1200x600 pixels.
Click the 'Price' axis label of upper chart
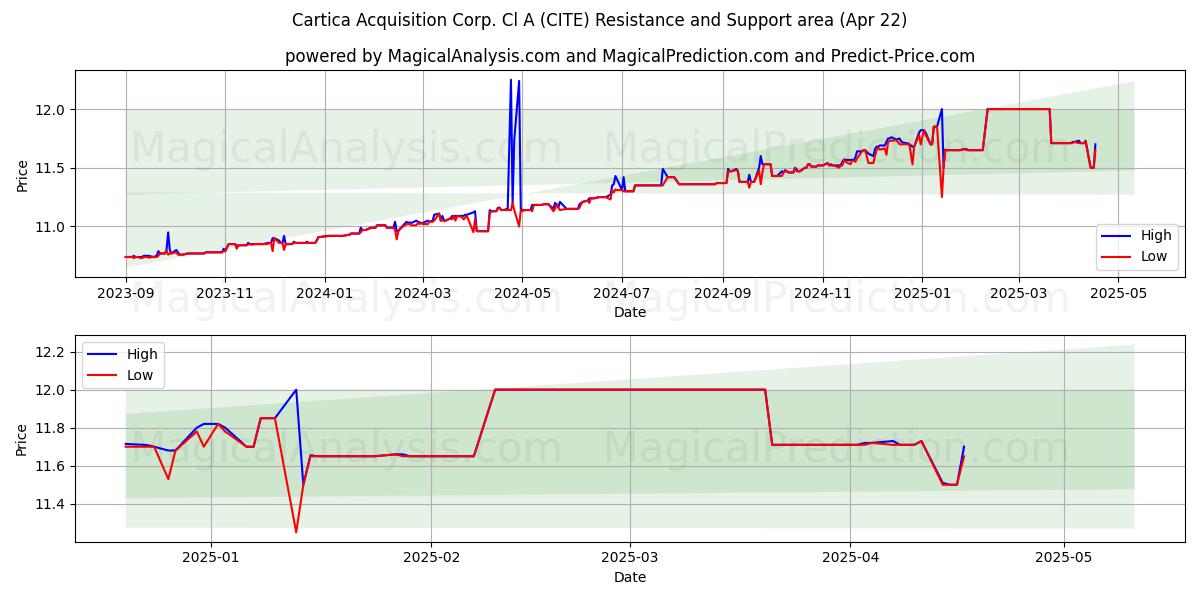pos(22,173)
